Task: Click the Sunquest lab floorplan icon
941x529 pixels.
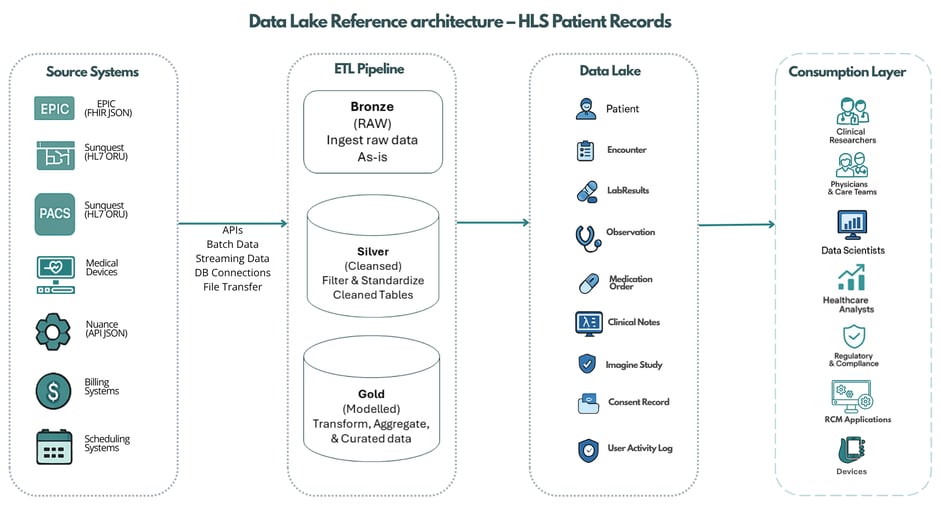Action: [55, 156]
